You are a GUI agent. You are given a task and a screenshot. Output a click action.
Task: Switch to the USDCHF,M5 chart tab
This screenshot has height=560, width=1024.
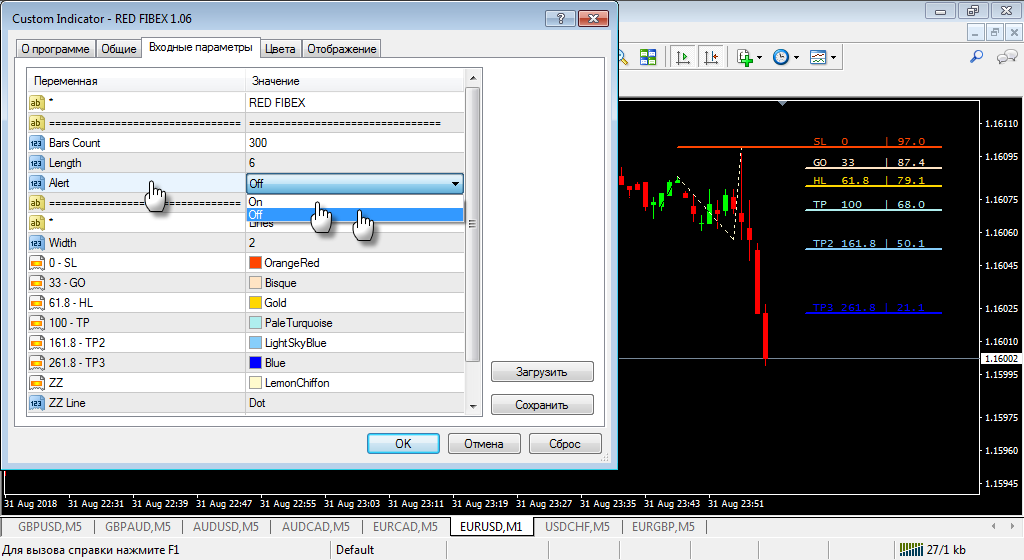pyautogui.click(x=577, y=527)
